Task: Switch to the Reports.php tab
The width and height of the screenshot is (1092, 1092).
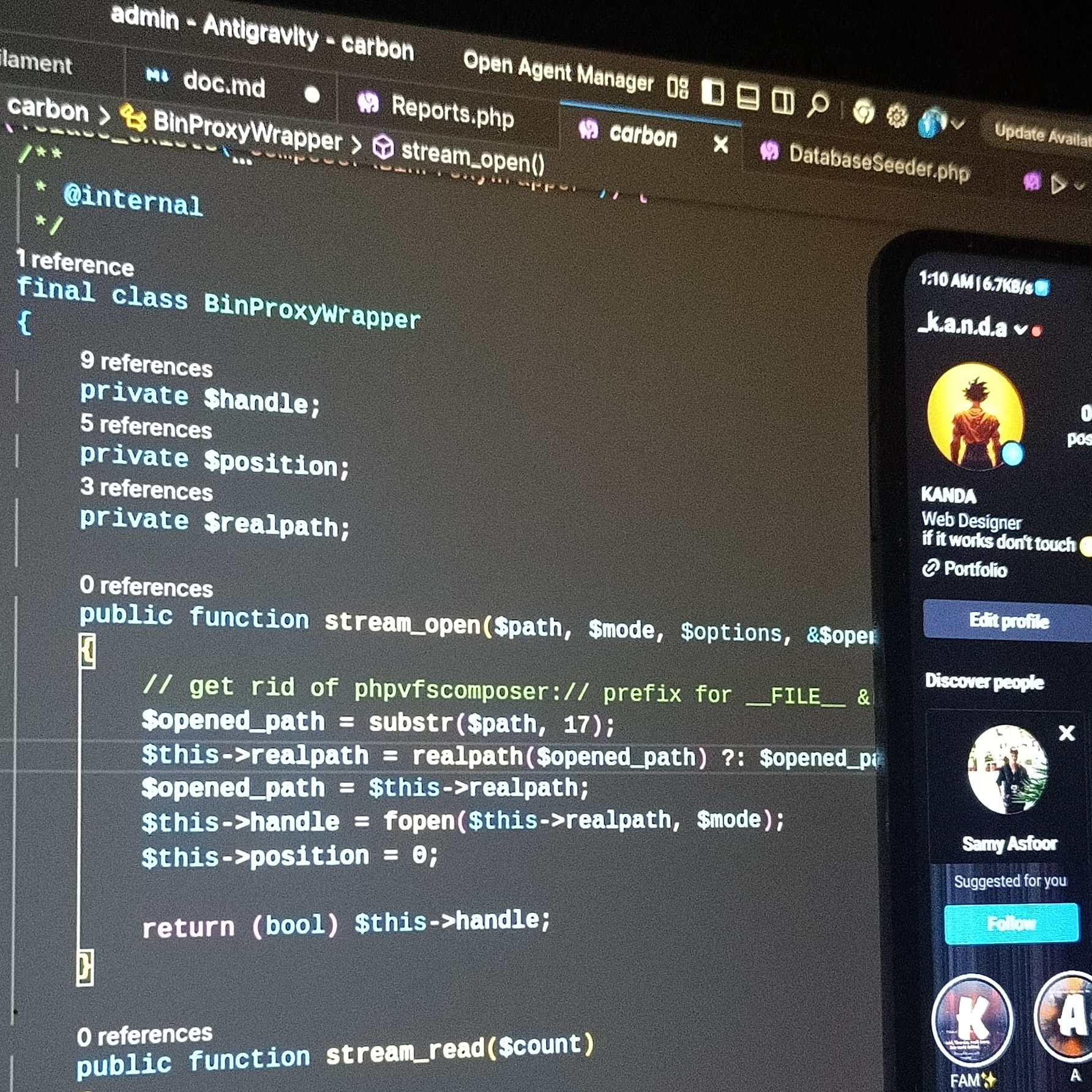Action: coord(452,111)
